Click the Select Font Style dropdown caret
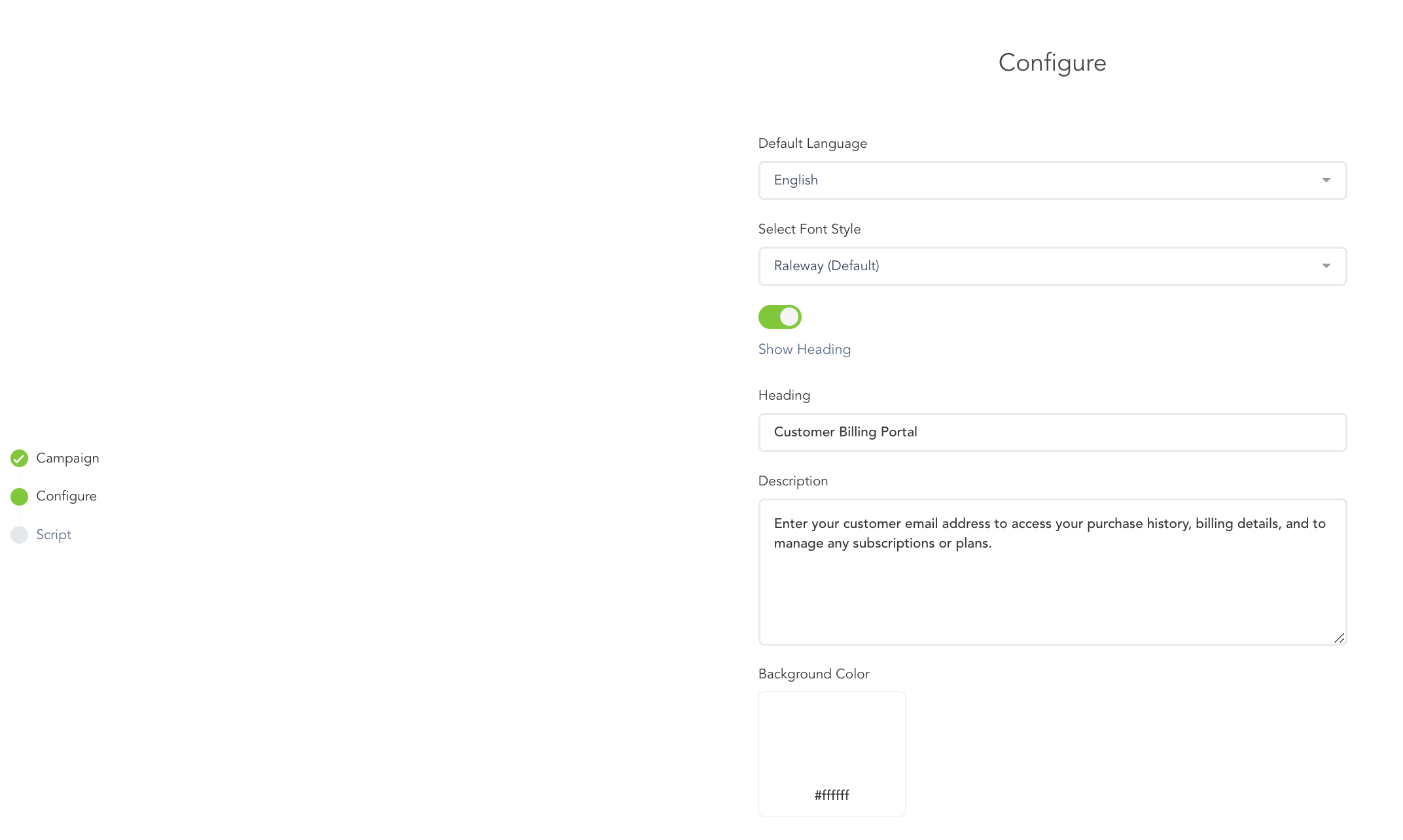 coord(1326,266)
